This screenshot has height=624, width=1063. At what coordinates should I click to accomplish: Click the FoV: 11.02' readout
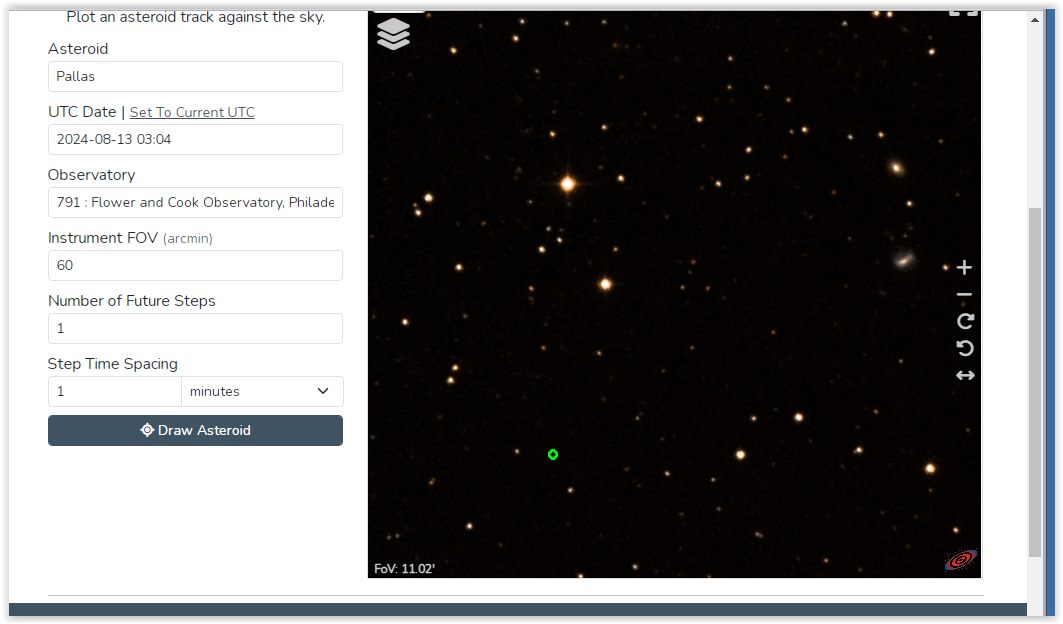click(405, 568)
